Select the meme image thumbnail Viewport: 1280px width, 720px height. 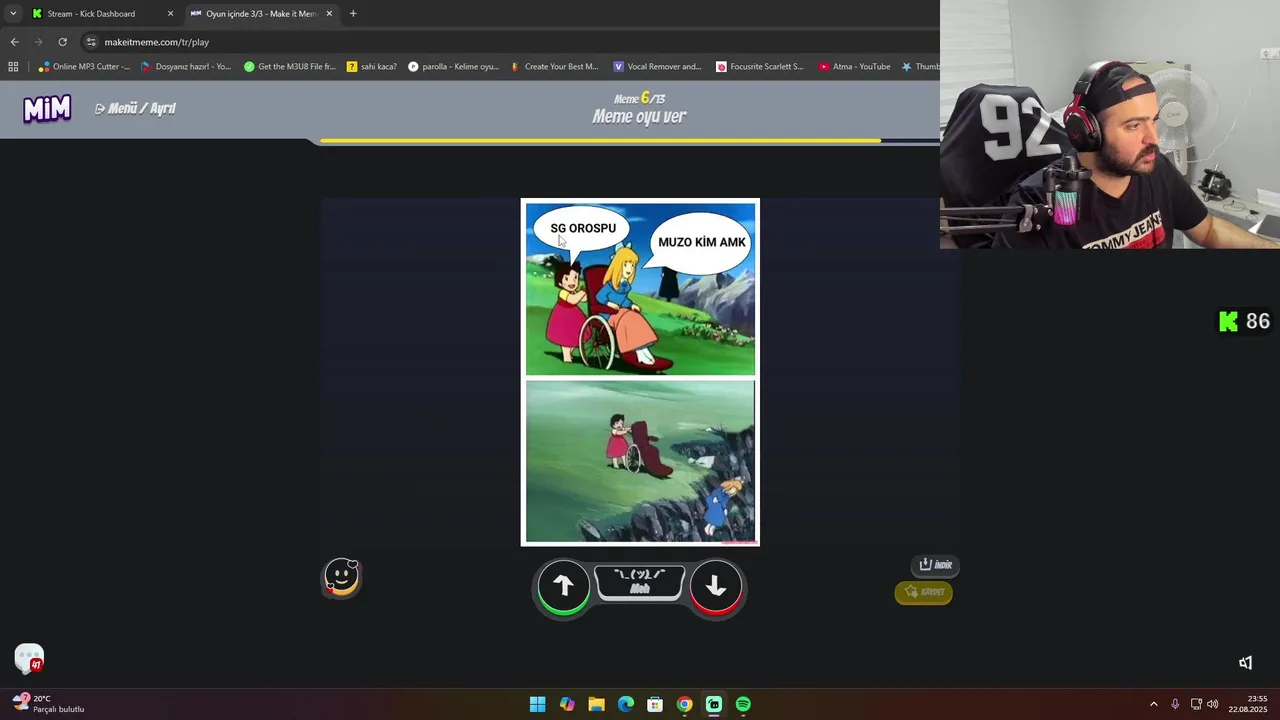tap(640, 372)
